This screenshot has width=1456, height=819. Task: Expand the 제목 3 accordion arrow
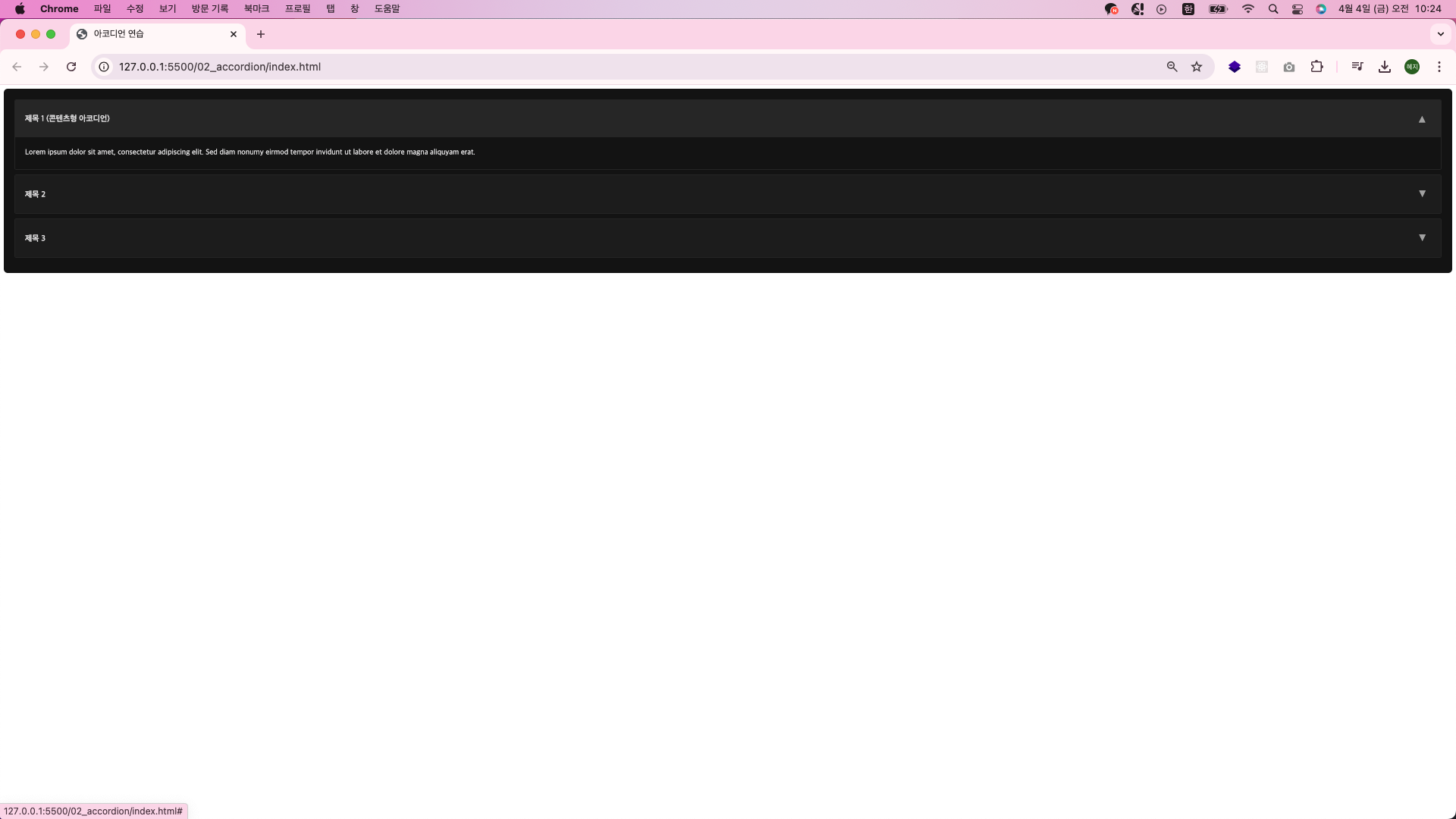click(1422, 238)
